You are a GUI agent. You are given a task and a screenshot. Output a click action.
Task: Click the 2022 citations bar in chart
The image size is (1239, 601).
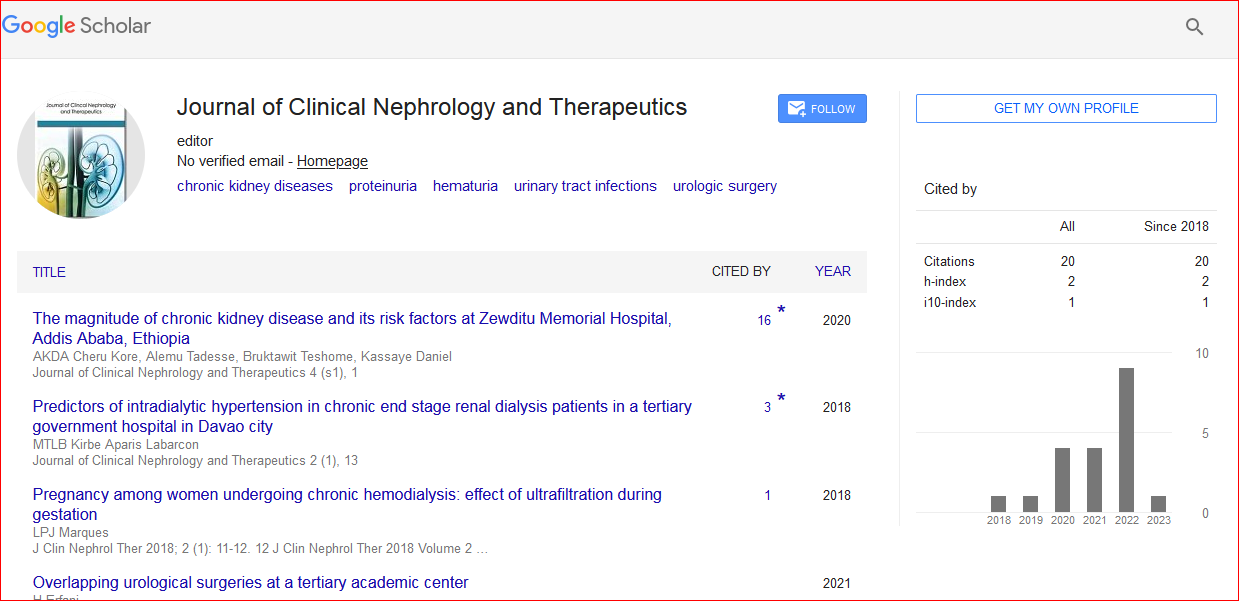click(x=1126, y=440)
